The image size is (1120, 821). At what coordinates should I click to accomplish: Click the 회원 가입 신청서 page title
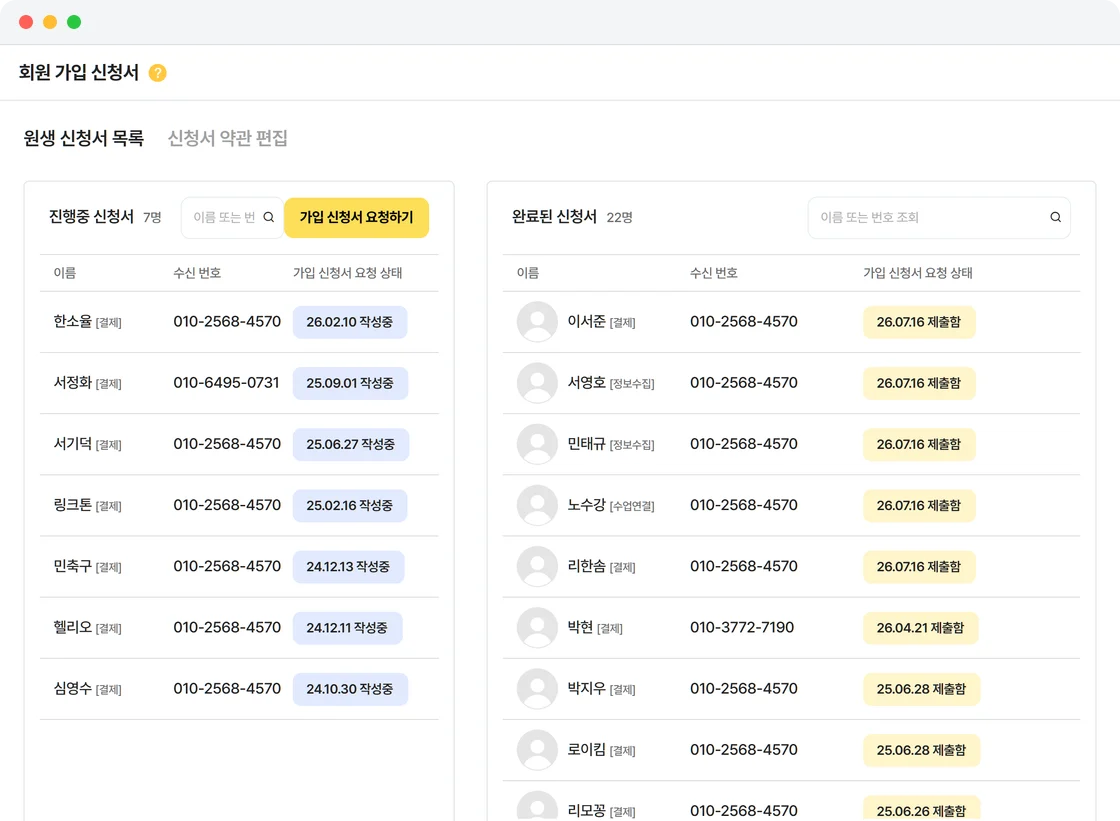(79, 72)
